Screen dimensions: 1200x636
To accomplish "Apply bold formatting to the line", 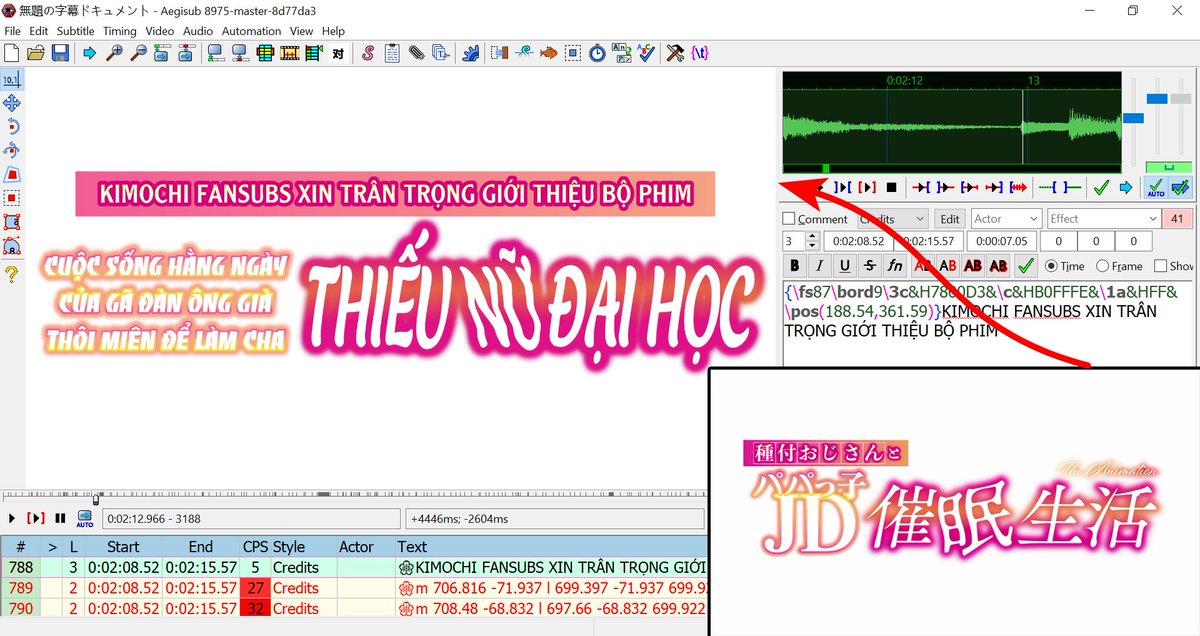I will [x=795, y=266].
